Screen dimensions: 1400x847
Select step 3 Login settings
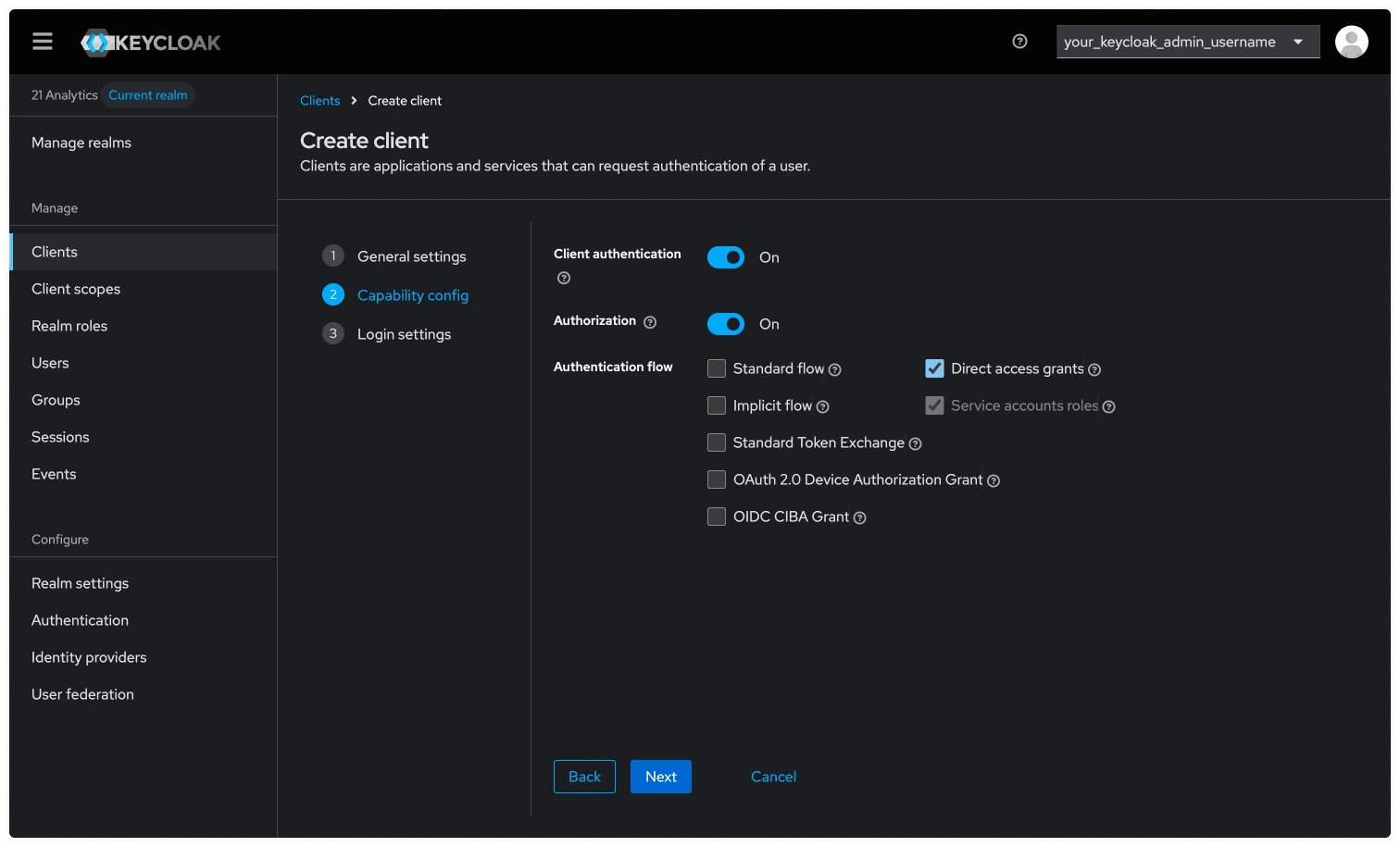click(x=404, y=333)
